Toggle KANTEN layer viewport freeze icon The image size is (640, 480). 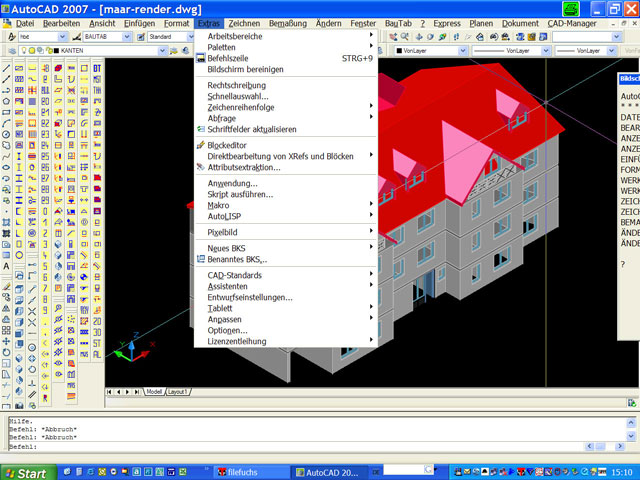[x=40, y=51]
